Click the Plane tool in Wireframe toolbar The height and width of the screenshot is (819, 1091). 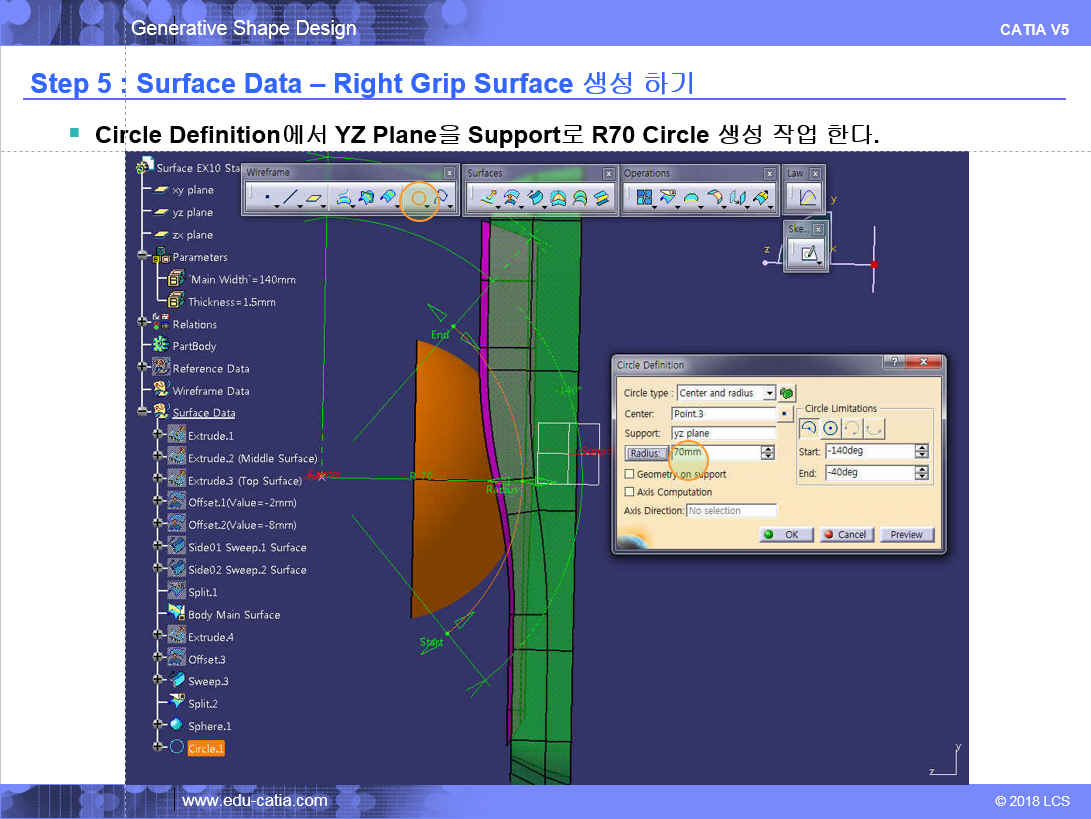(x=315, y=198)
